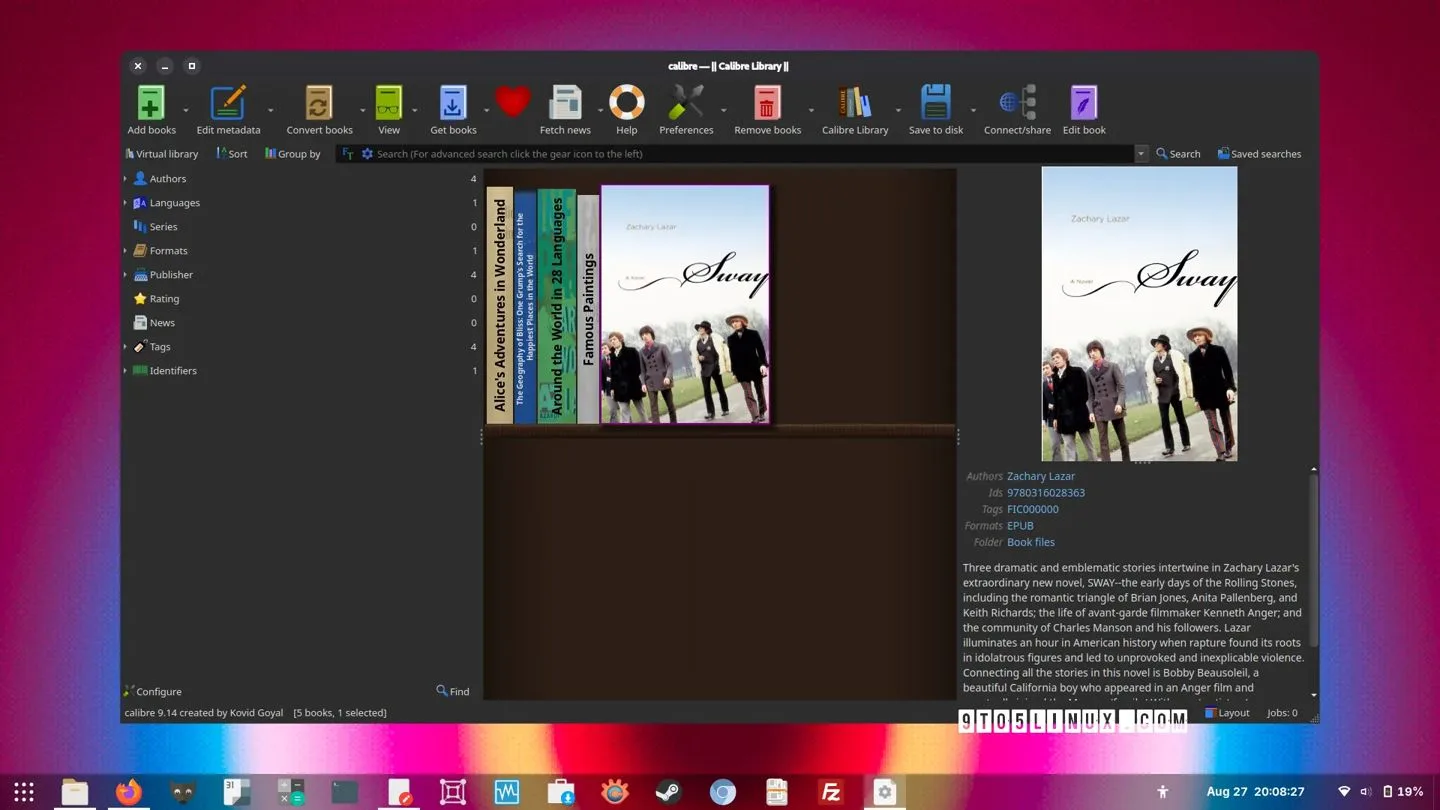Expand the Publisher category

pyautogui.click(x=125, y=275)
